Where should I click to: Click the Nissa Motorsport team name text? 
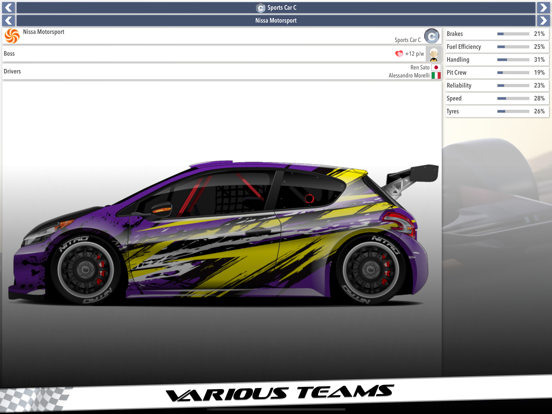pyautogui.click(x=44, y=32)
